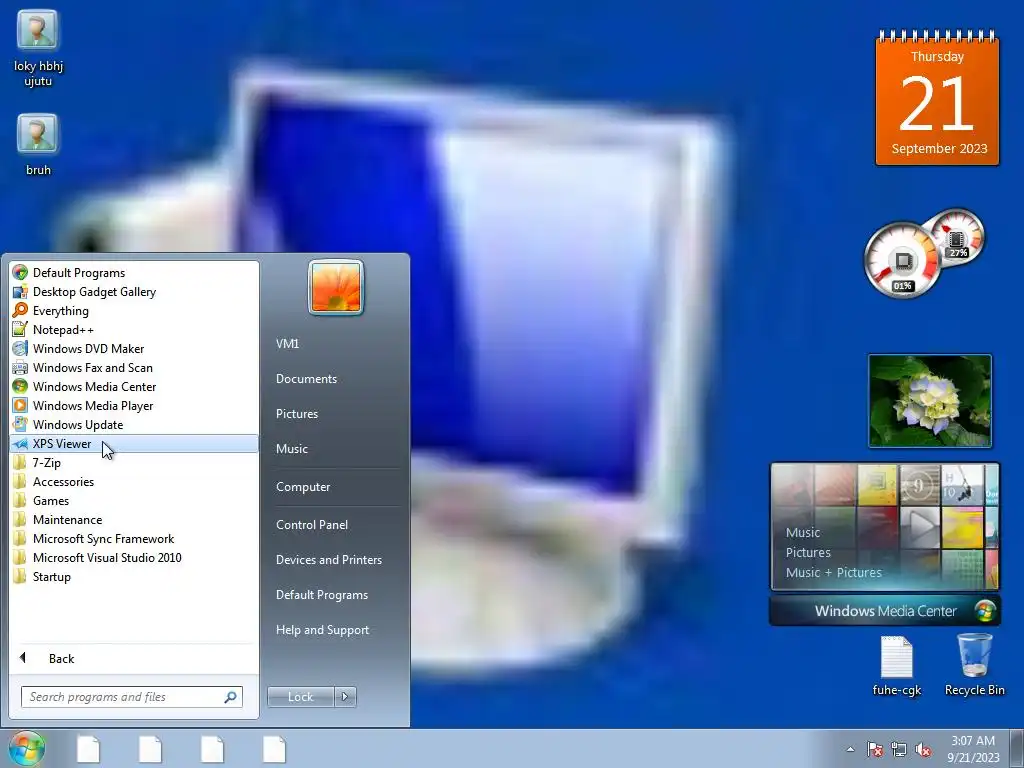1024x768 pixels.
Task: Select the bruh desktop icon
Action: [38, 145]
